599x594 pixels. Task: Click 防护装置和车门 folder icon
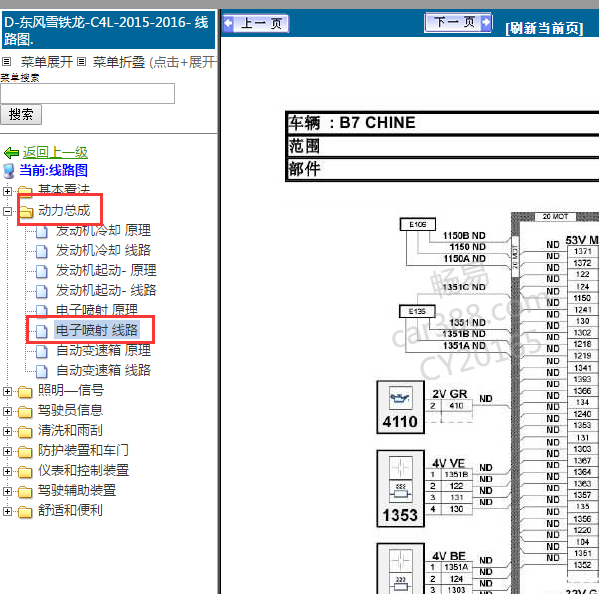[x=25, y=452]
